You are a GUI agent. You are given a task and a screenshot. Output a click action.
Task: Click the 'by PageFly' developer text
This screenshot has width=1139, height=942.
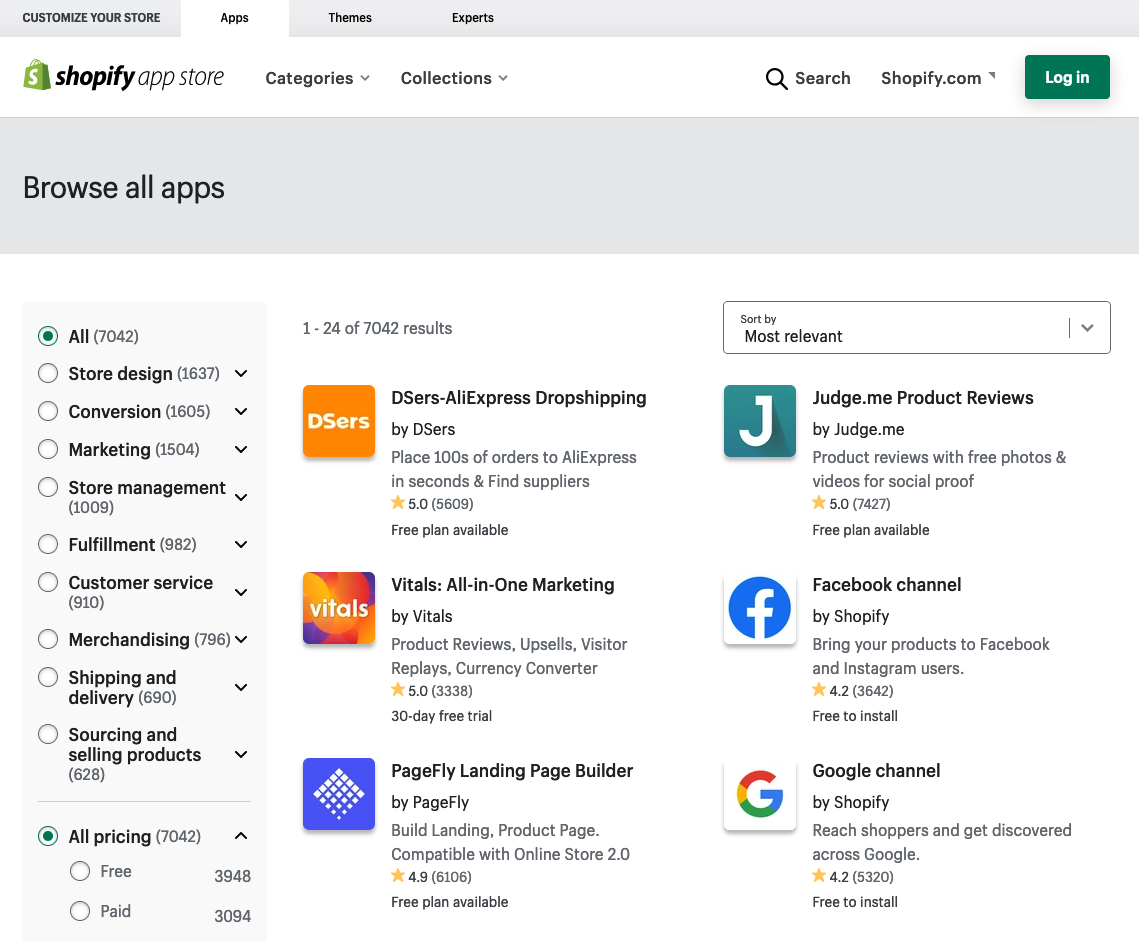coord(430,803)
